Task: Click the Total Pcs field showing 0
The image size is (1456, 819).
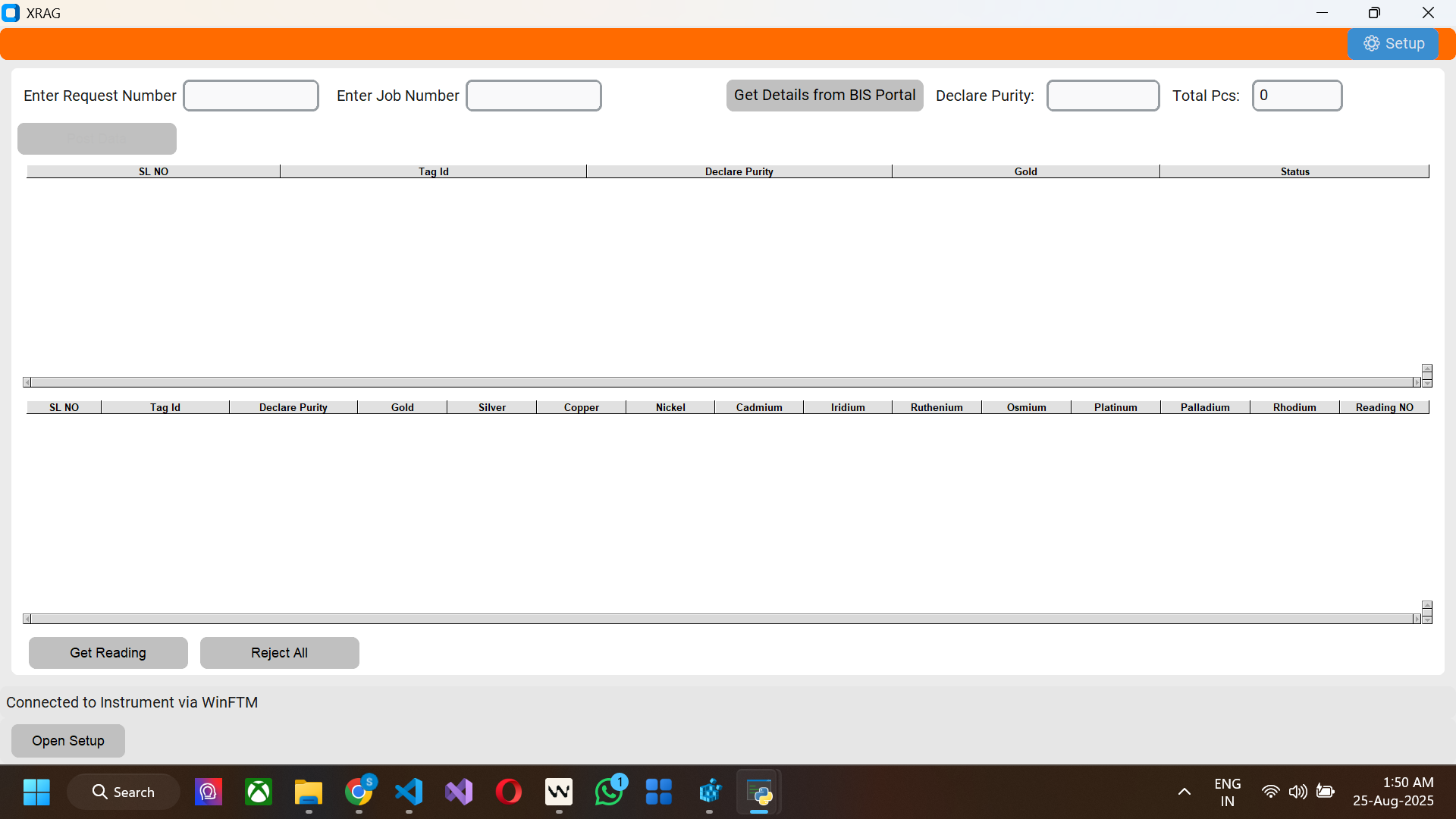Action: coord(1297,96)
